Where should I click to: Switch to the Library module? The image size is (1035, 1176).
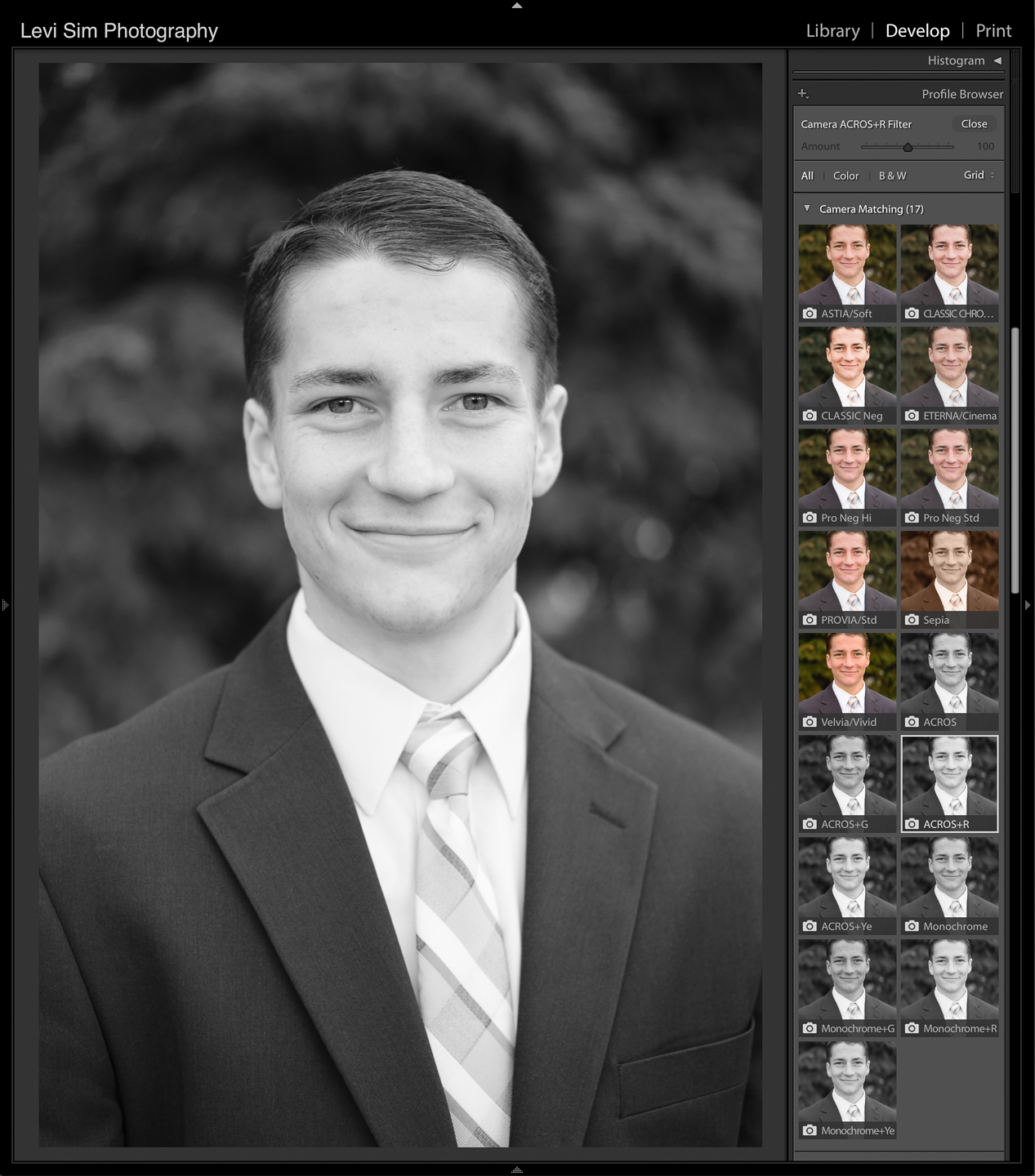(832, 31)
